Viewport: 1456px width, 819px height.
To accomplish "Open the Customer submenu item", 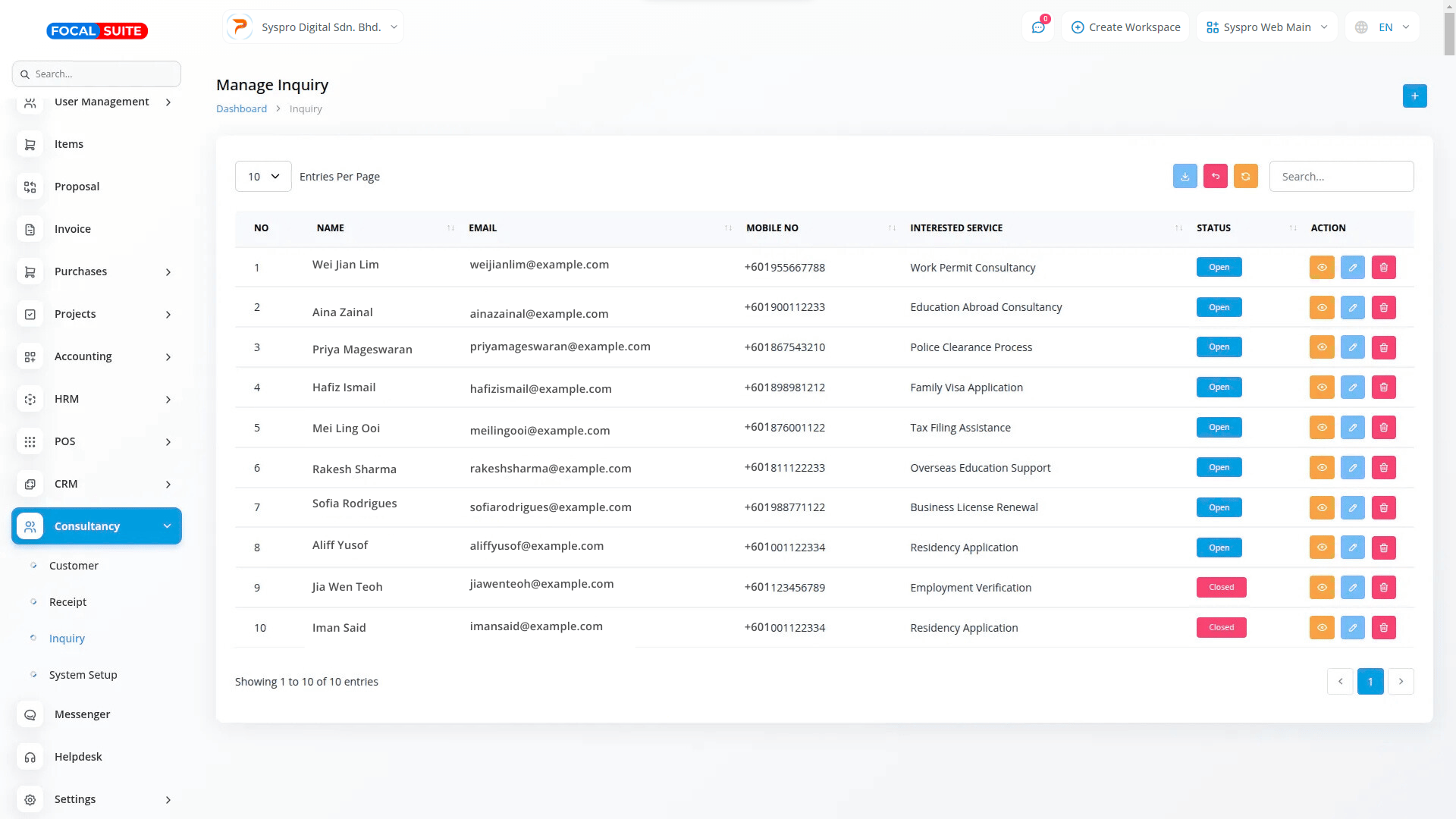I will 74,566.
